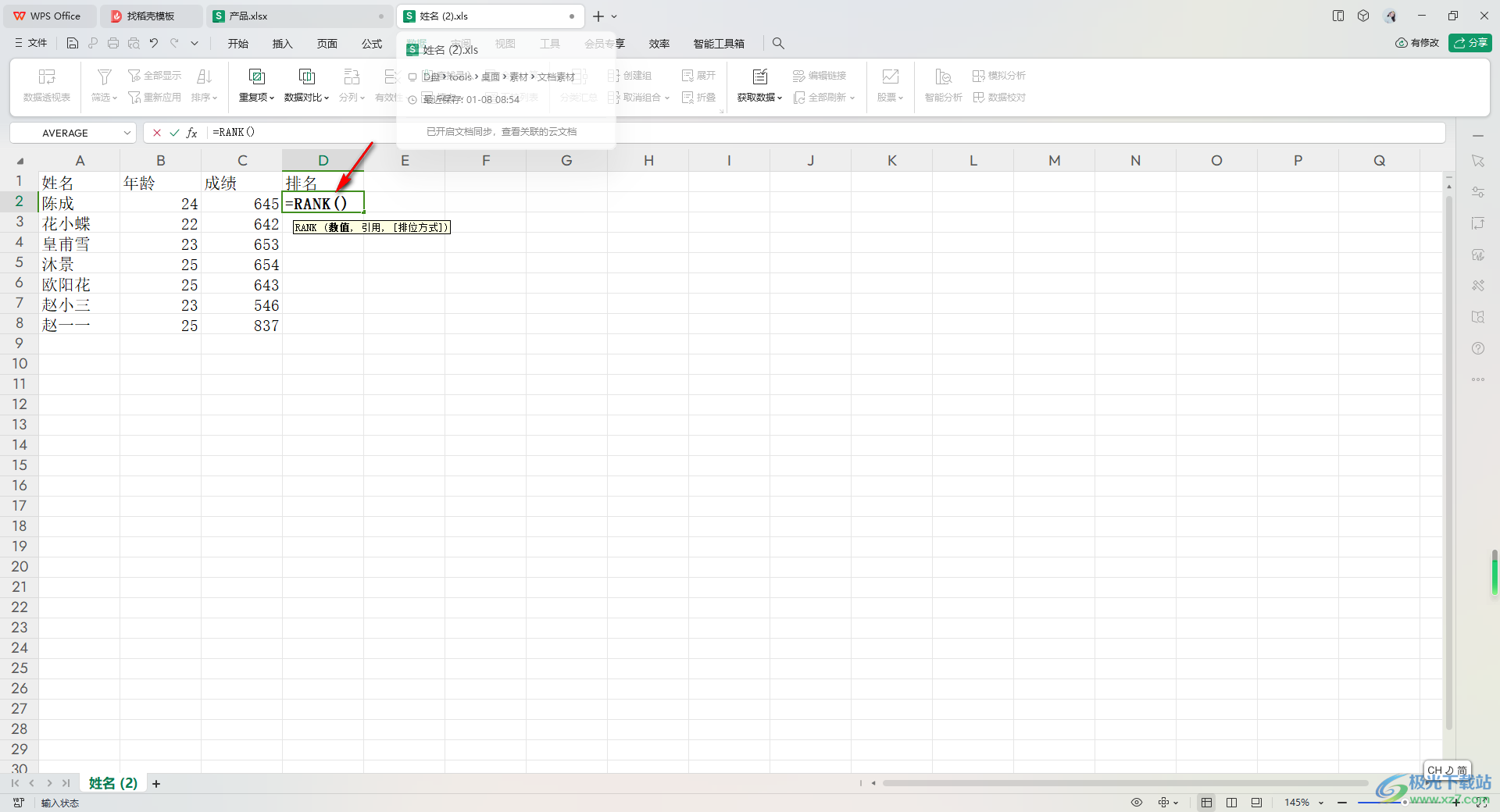Image resolution: width=1500 pixels, height=812 pixels.
Task: Add a new worksheet with plus button
Action: coord(156,783)
